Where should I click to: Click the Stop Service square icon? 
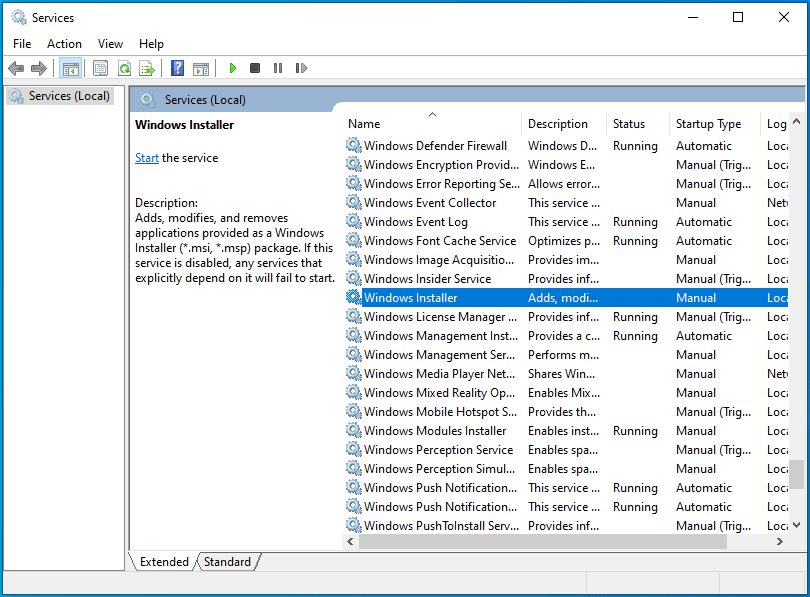(x=255, y=68)
